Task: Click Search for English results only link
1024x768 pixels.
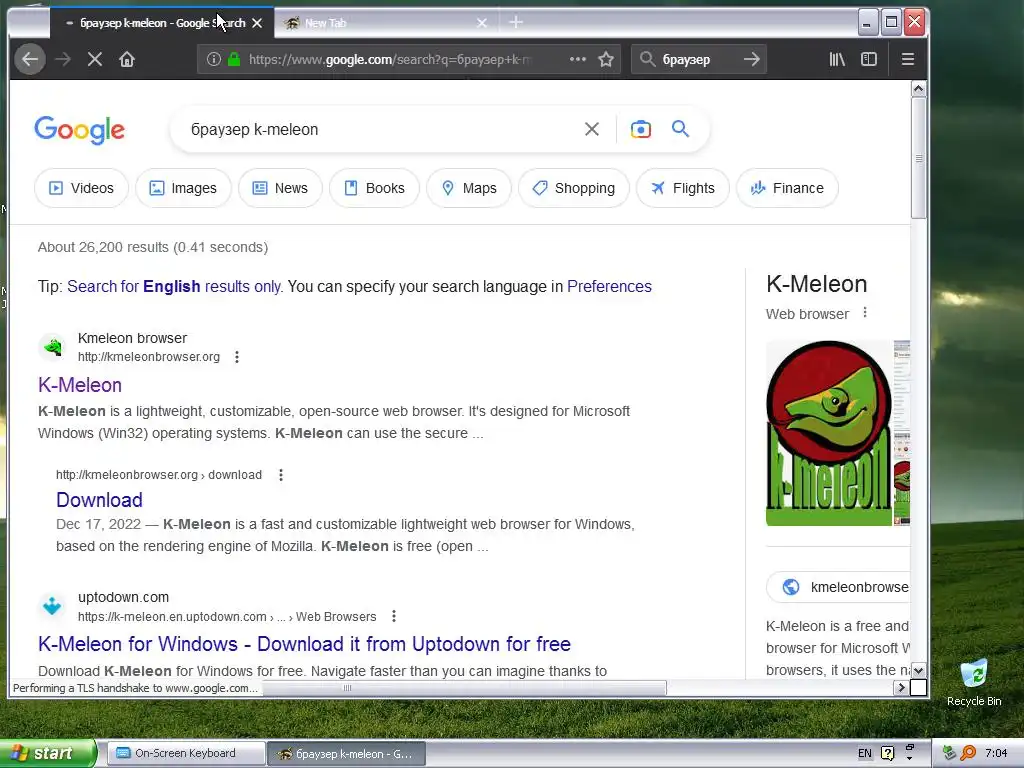Action: click(174, 287)
